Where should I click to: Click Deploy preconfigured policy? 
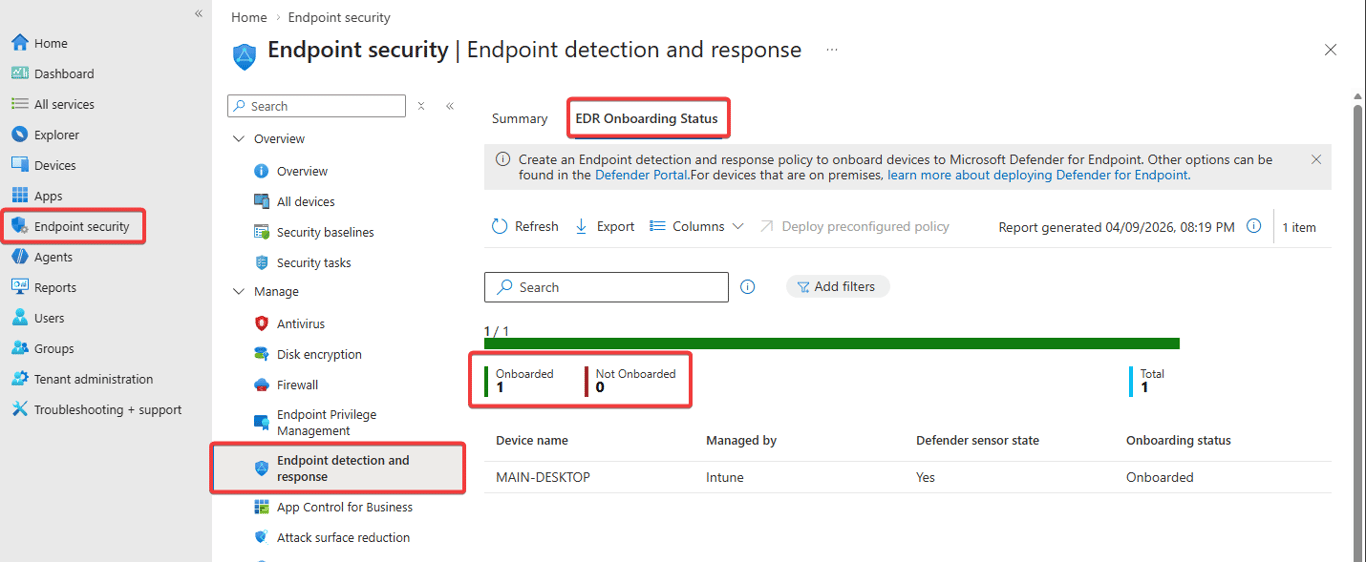click(x=854, y=226)
